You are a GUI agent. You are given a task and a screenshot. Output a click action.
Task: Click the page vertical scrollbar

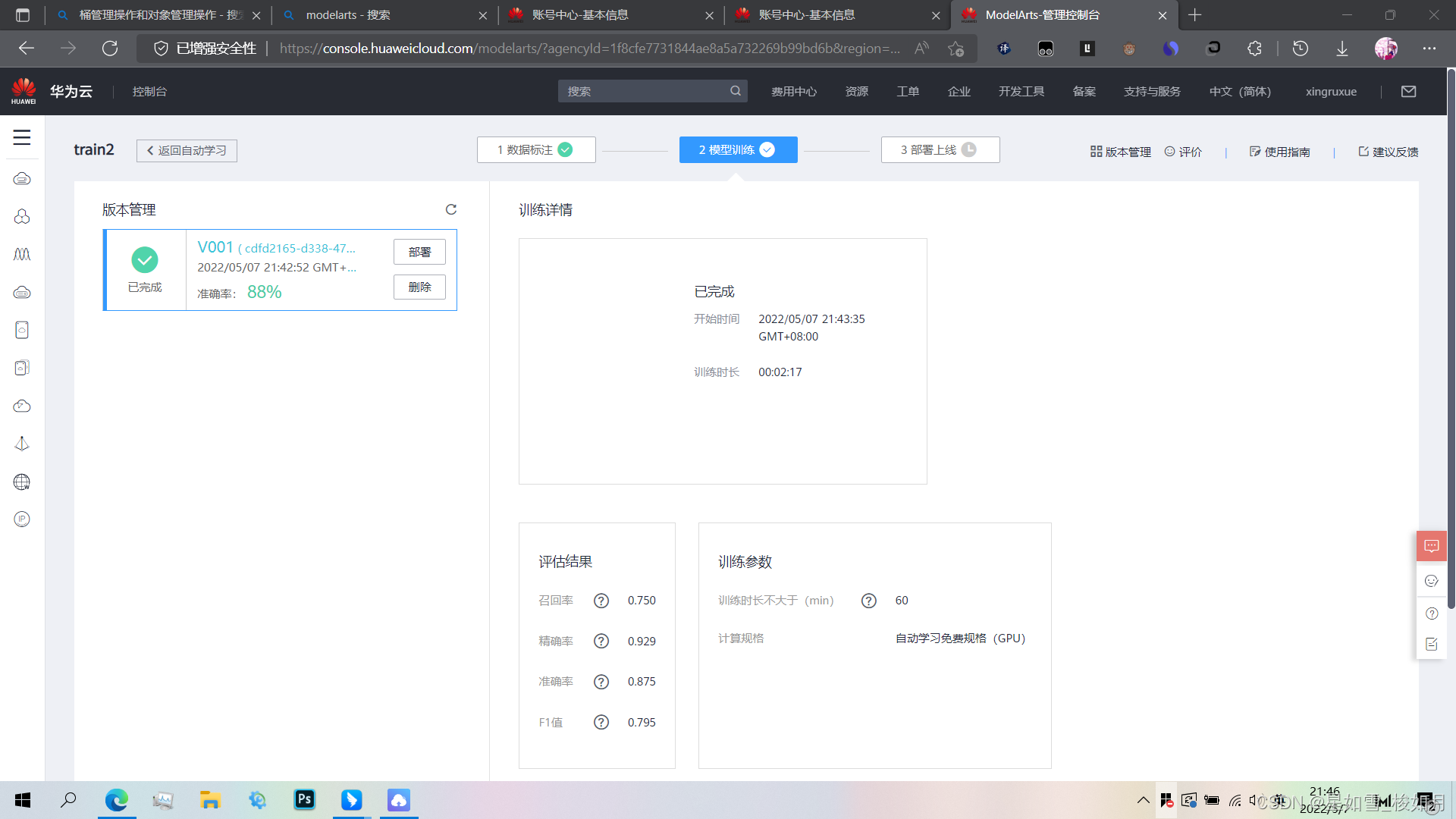click(x=1451, y=337)
